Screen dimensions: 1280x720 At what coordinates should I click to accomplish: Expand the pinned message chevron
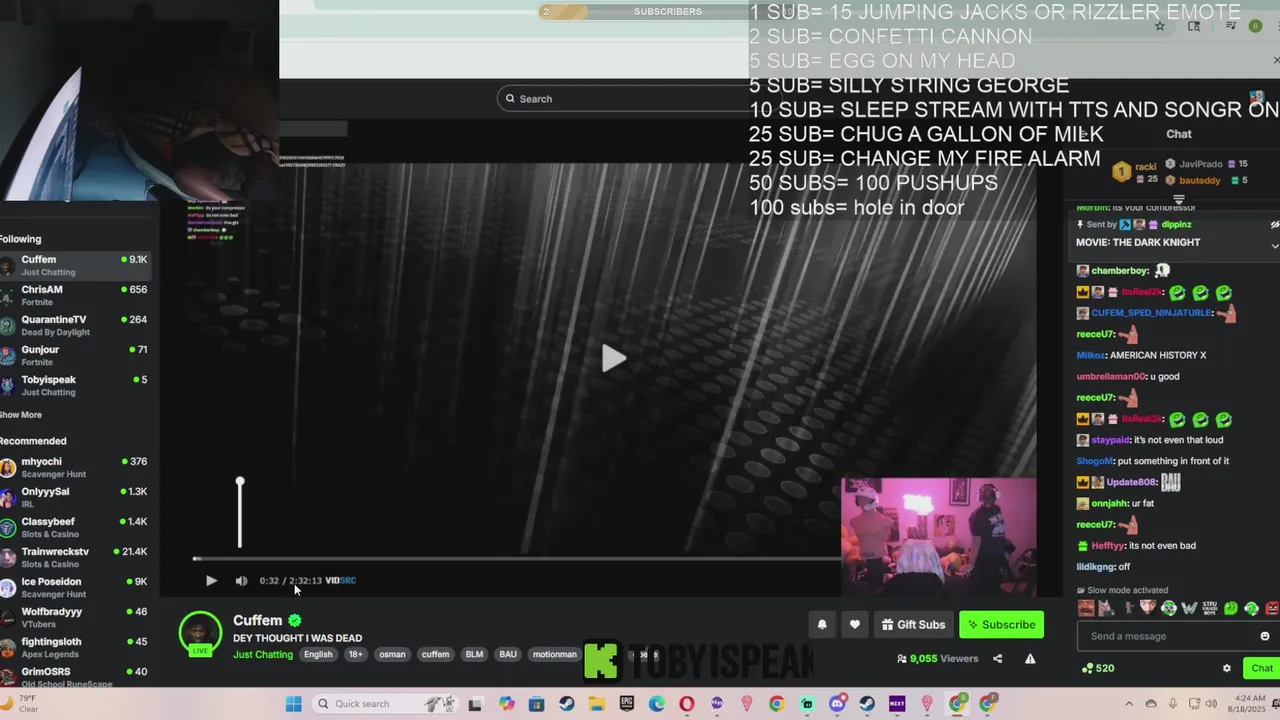(1274, 245)
